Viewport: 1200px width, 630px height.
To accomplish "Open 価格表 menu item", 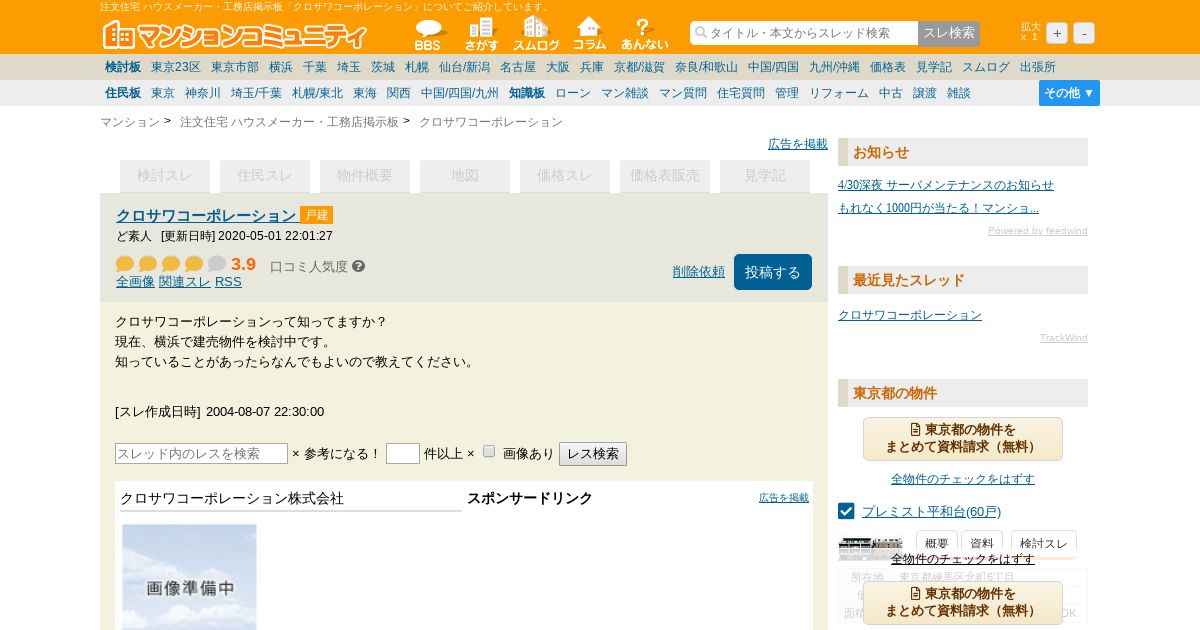I will tap(888, 67).
